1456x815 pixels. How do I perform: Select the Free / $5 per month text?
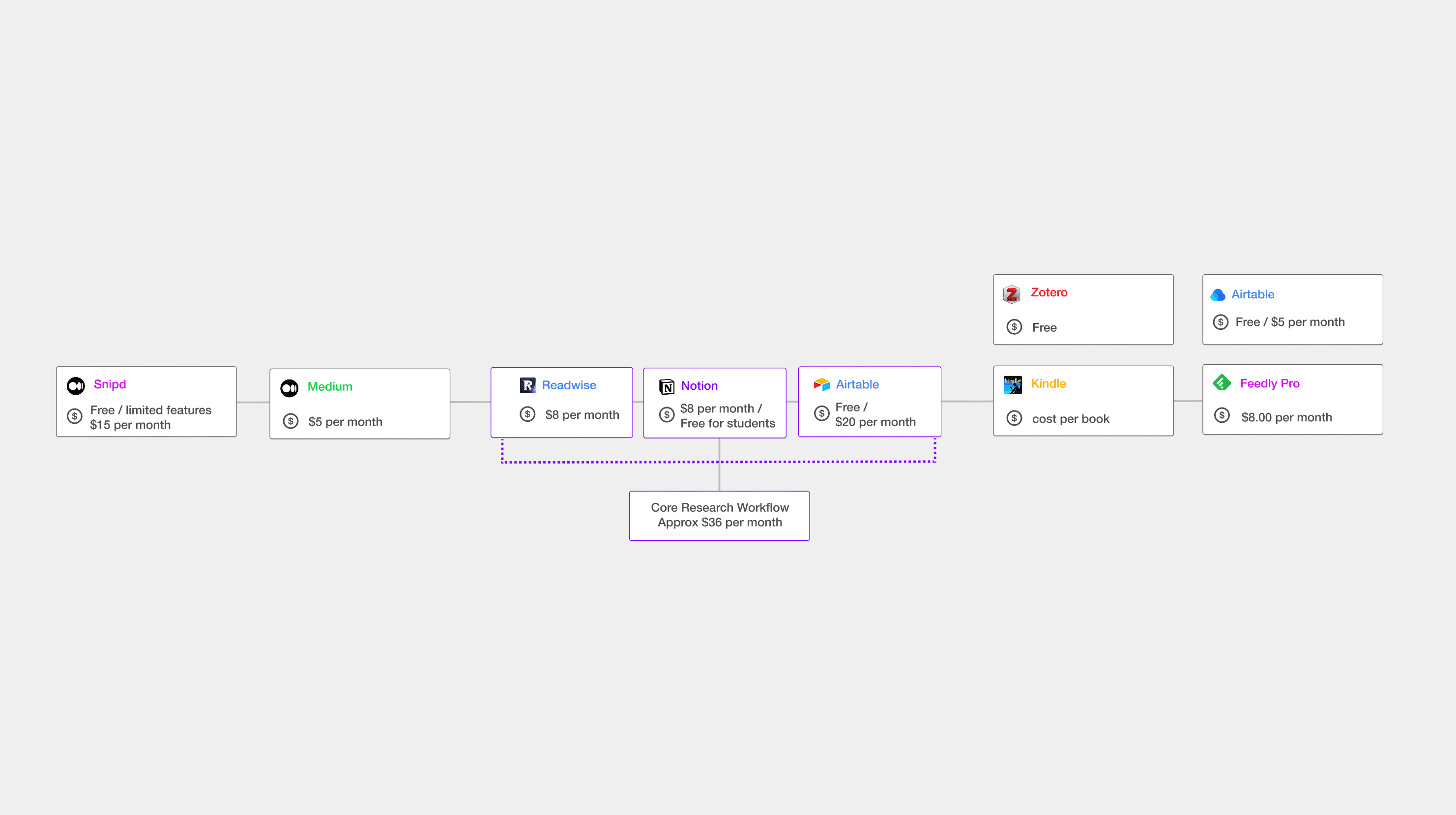pos(1290,322)
